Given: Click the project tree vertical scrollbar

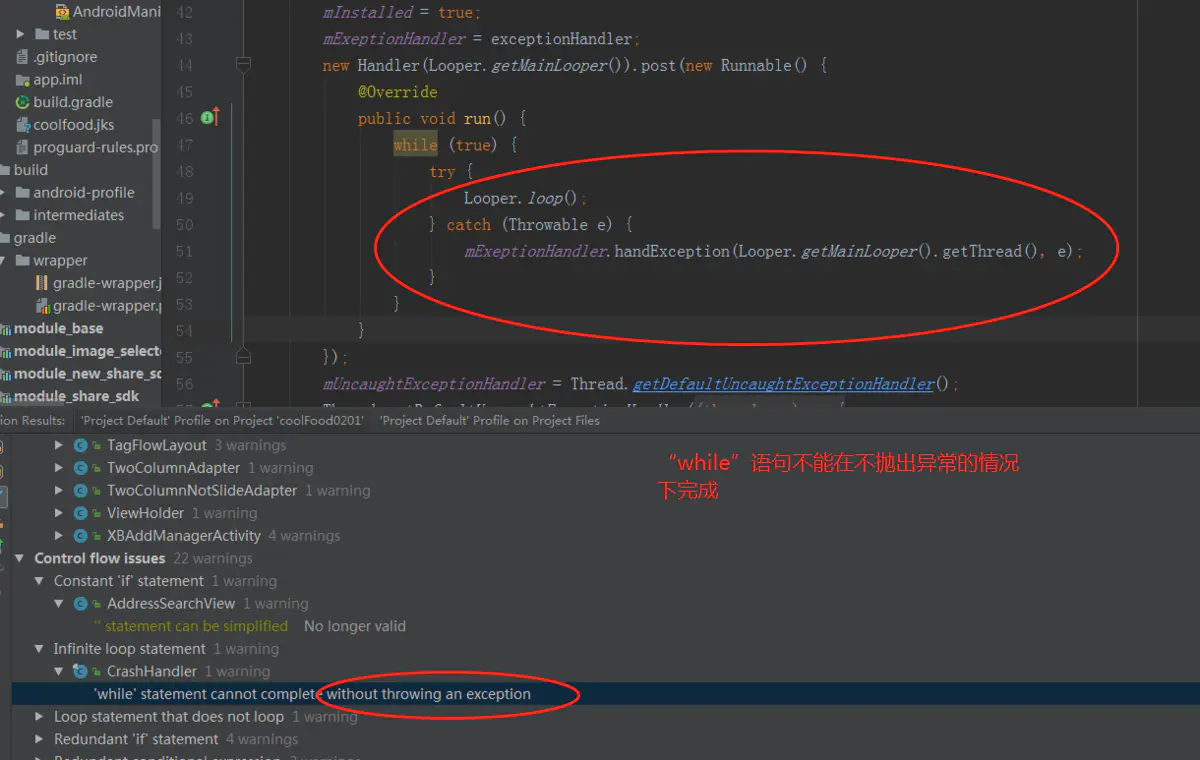Looking at the screenshot, I should pyautogui.click(x=156, y=174).
